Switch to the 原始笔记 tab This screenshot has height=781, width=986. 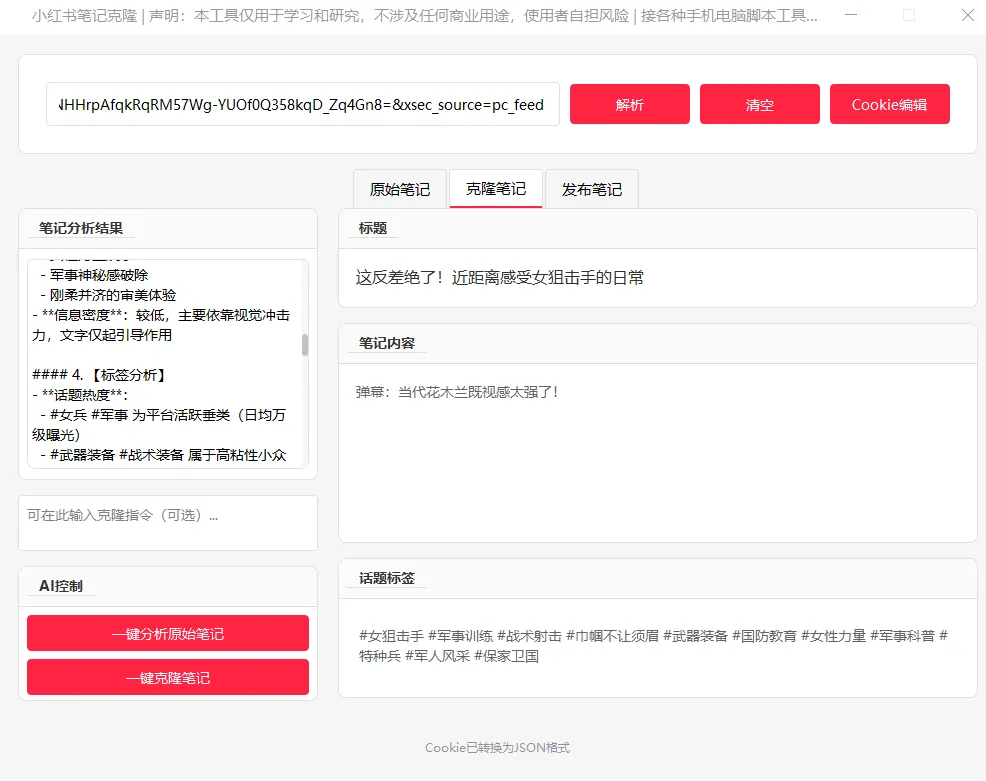(x=399, y=188)
